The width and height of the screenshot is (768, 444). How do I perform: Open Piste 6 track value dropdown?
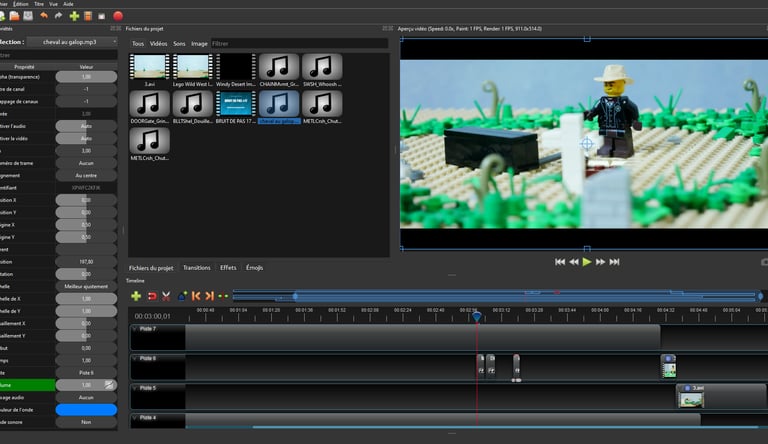click(x=86, y=373)
